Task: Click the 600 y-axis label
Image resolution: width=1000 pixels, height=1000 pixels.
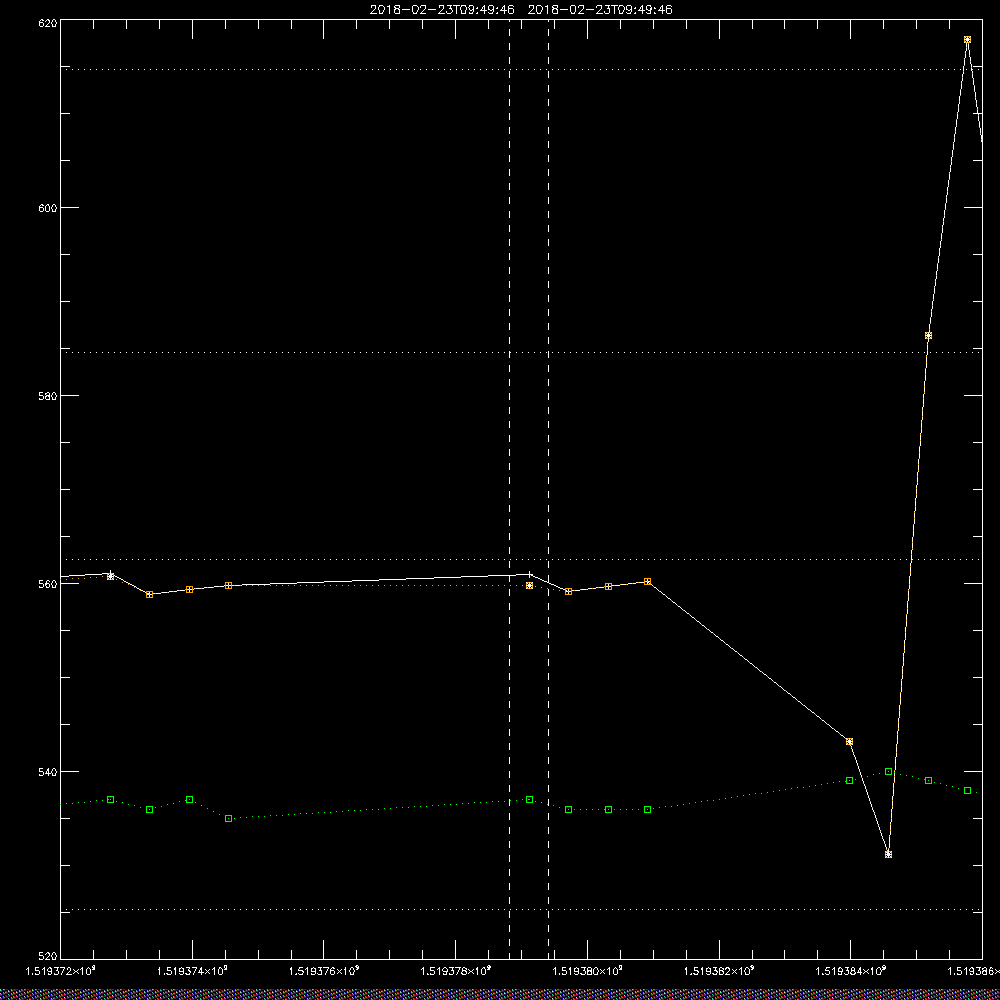Action: click(x=48, y=208)
